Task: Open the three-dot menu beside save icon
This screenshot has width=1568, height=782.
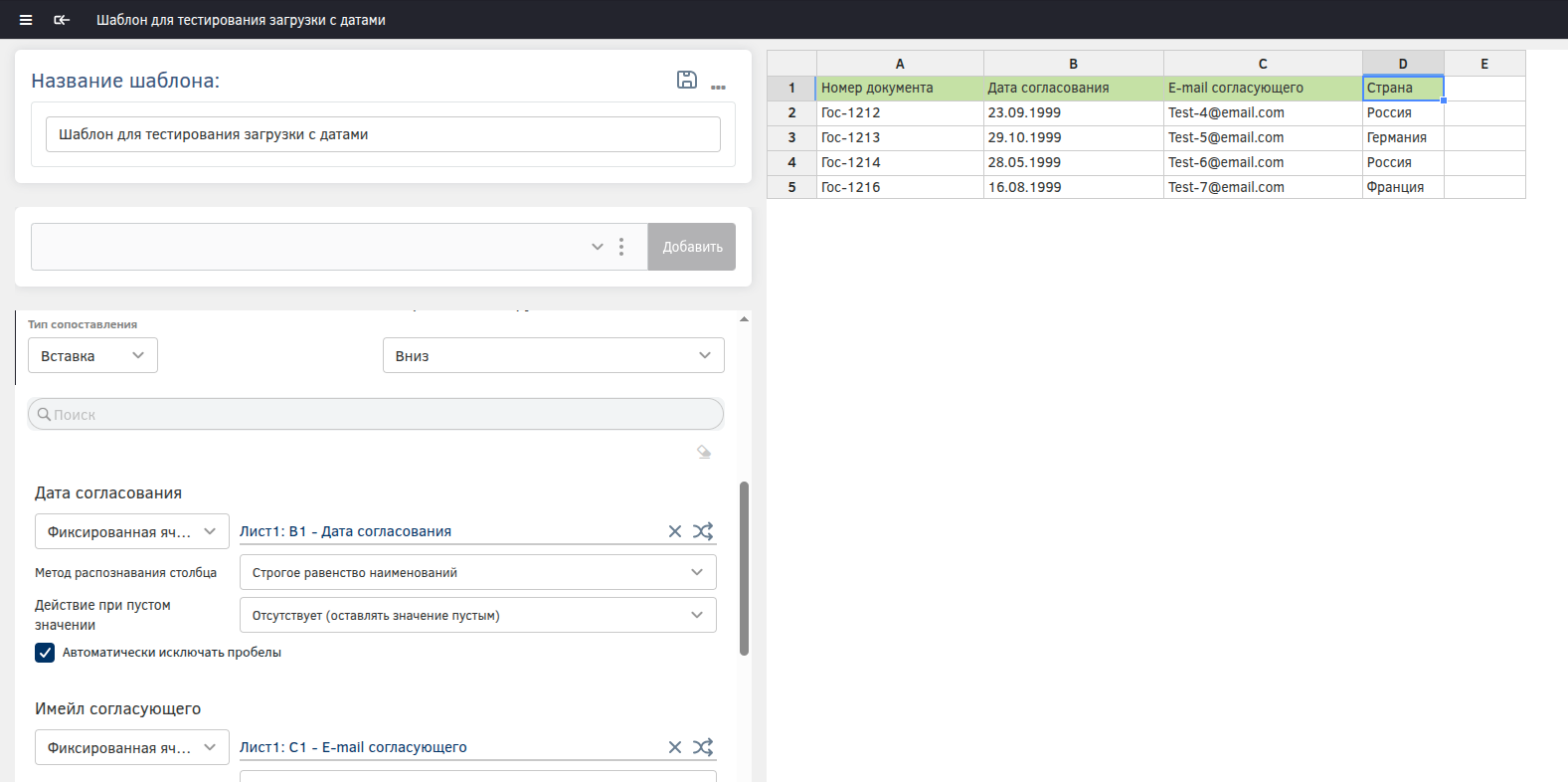Action: click(718, 88)
